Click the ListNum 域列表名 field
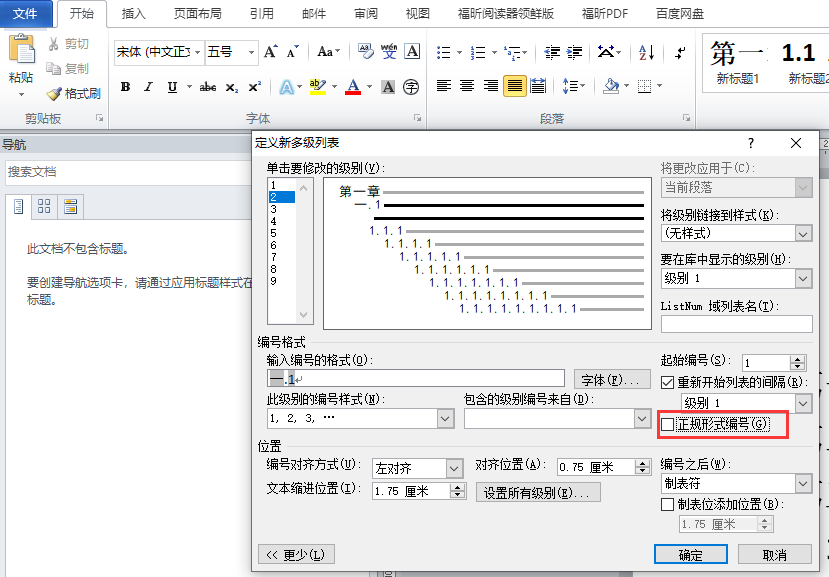Image resolution: width=829 pixels, height=577 pixels. 736,324
